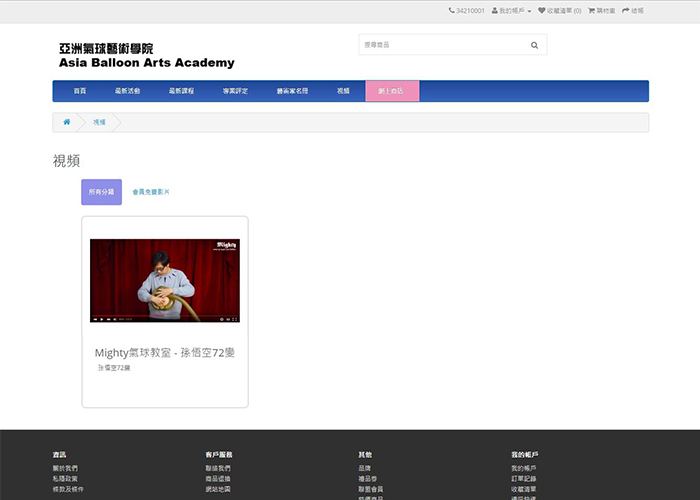Click the home icon in breadcrumb

[x=66, y=122]
